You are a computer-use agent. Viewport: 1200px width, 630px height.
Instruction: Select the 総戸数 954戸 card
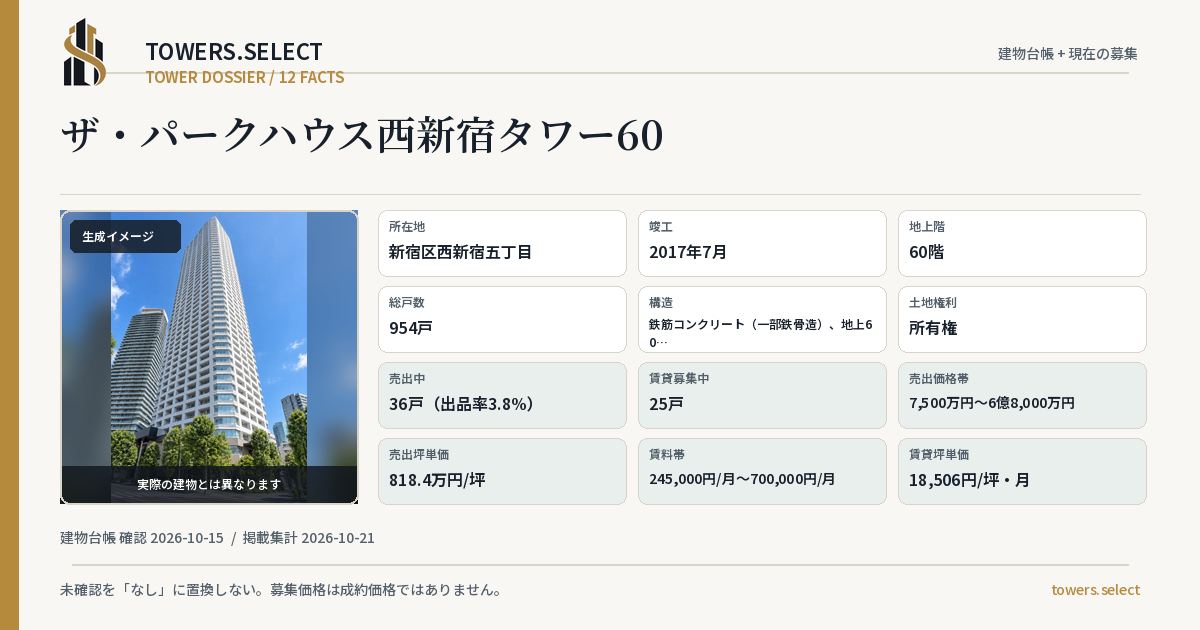coord(502,319)
